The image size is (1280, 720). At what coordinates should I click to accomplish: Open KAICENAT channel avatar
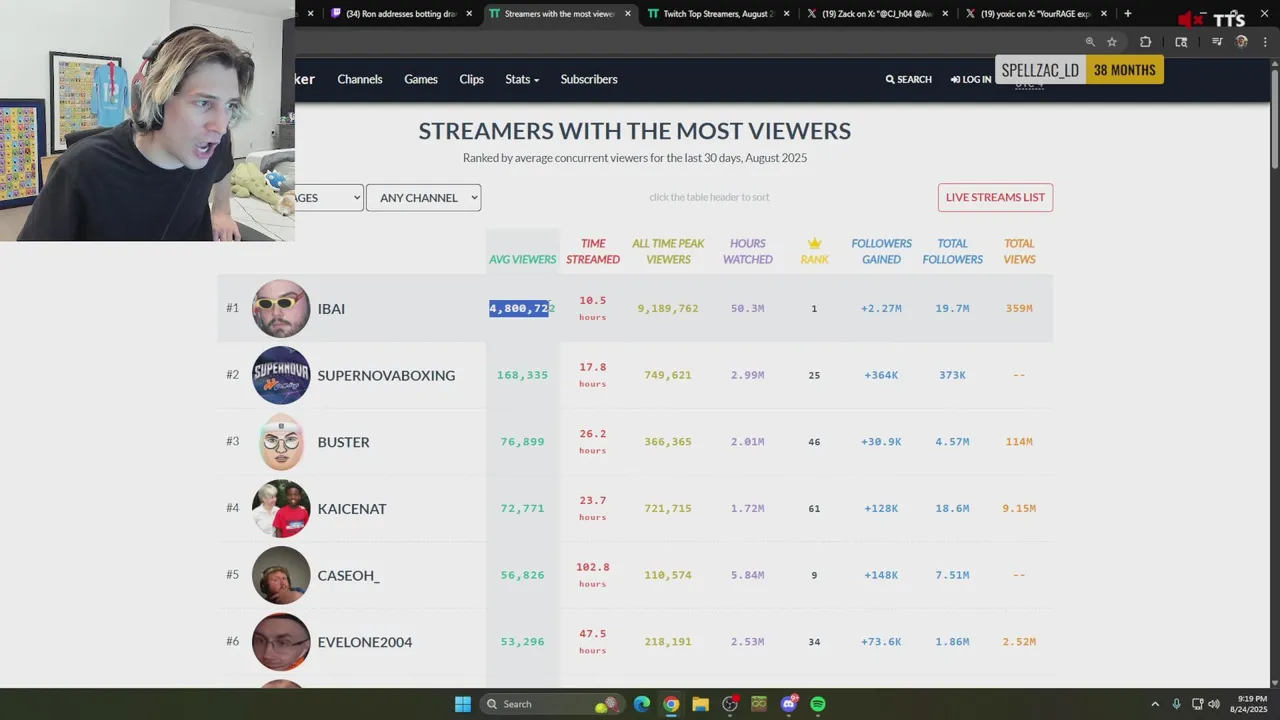click(281, 508)
